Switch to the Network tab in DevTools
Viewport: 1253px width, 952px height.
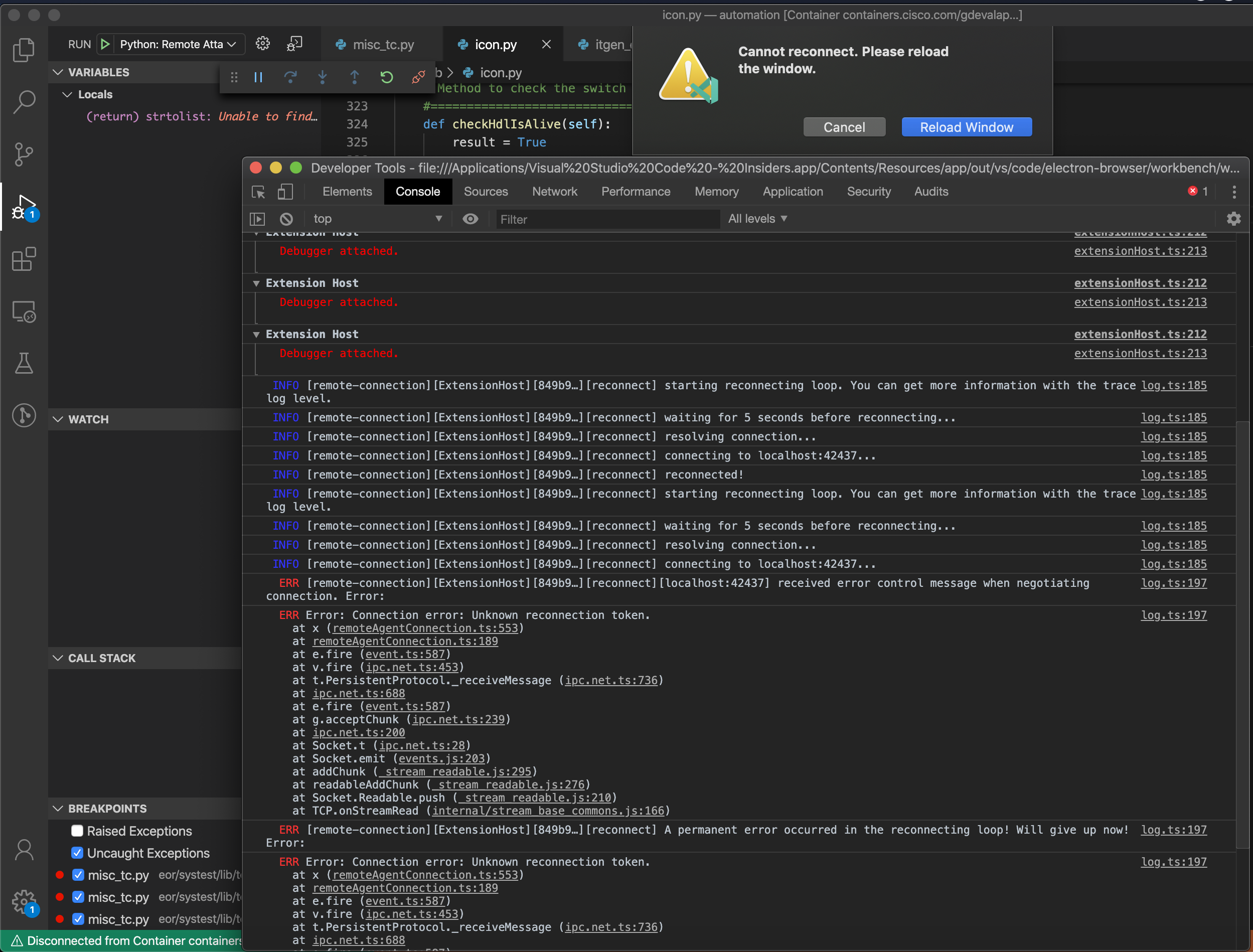554,192
